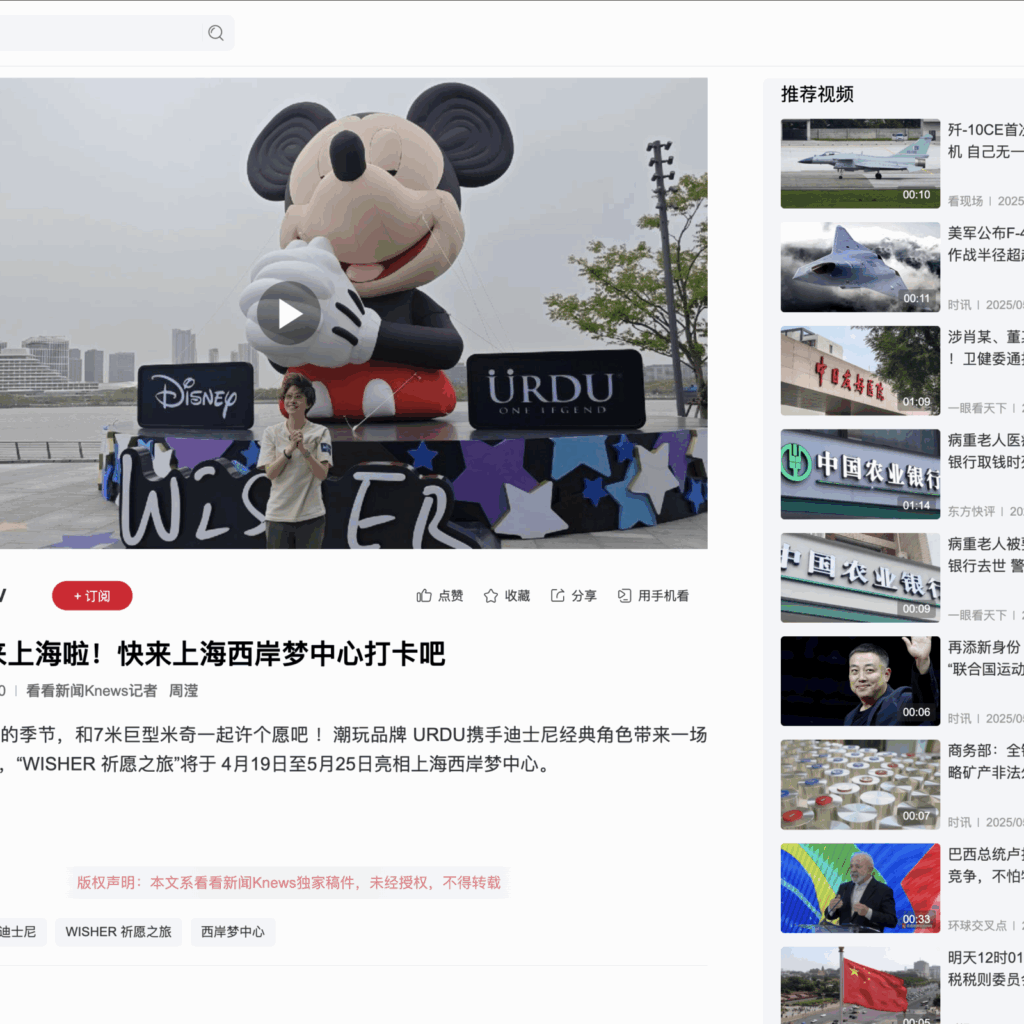Screen dimensions: 1024x1024
Task: Open the 病重老人医院 video title link
Action: (x=985, y=451)
